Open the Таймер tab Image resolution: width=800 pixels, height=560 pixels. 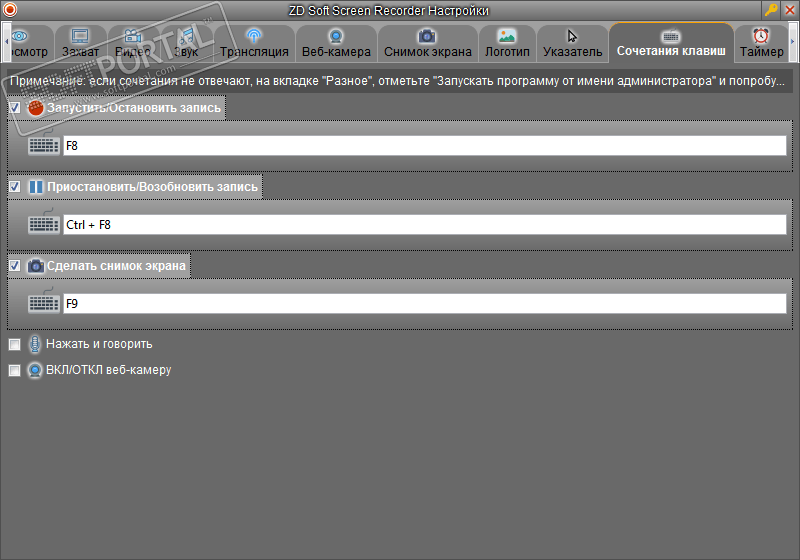pyautogui.click(x=761, y=43)
